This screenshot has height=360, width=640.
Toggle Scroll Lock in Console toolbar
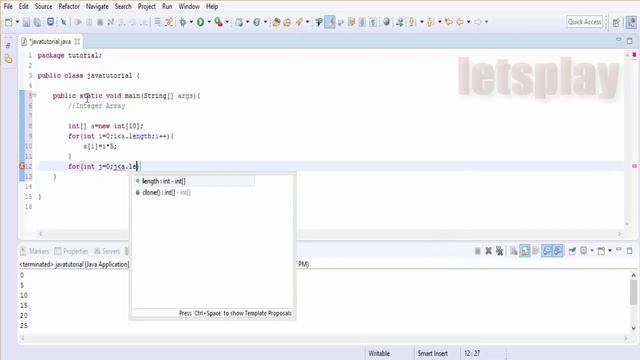525,251
